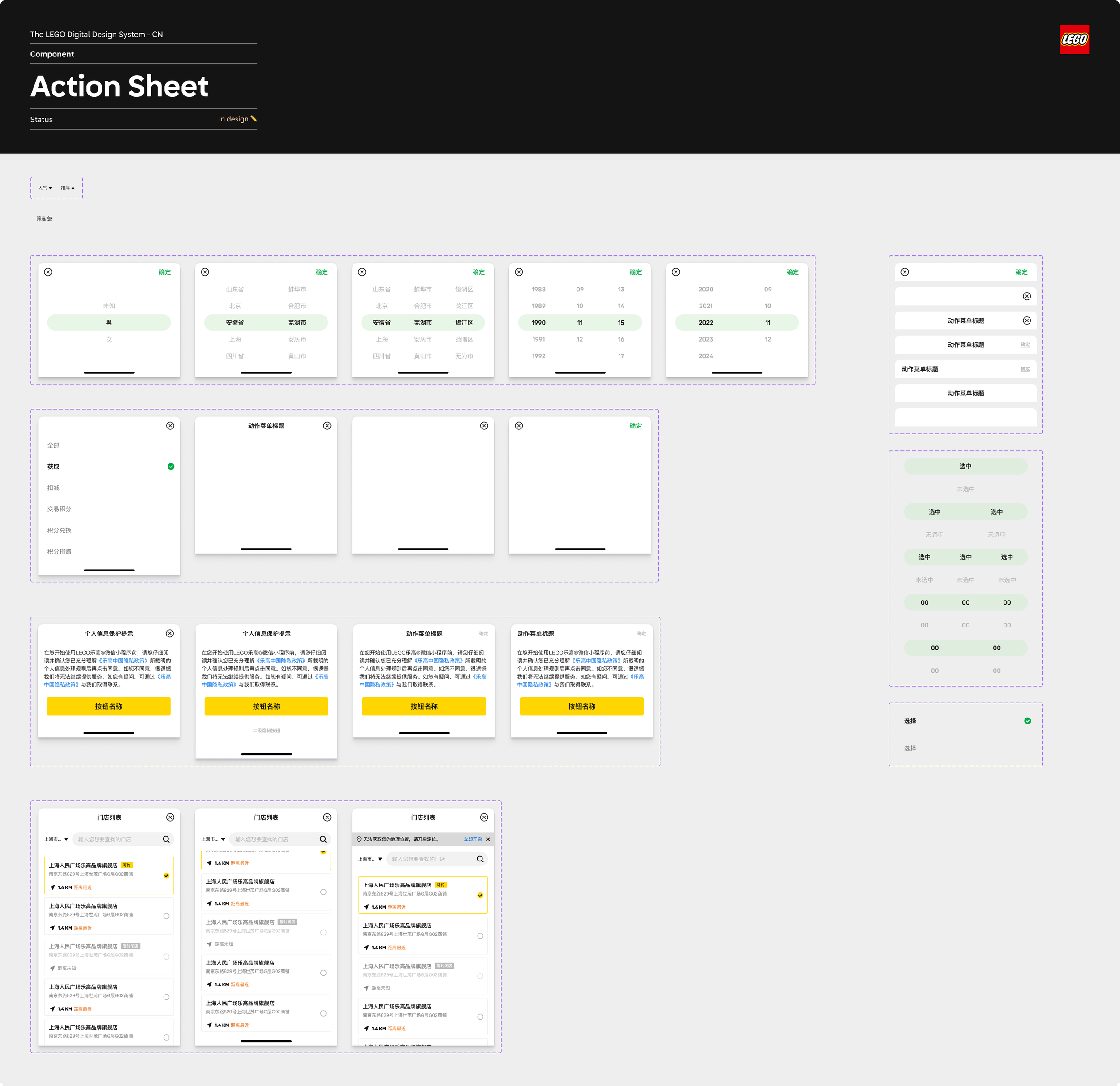The height and width of the screenshot is (1086, 1120).
Task: Click the 立即开启 link in the location banner
Action: pyautogui.click(x=473, y=839)
